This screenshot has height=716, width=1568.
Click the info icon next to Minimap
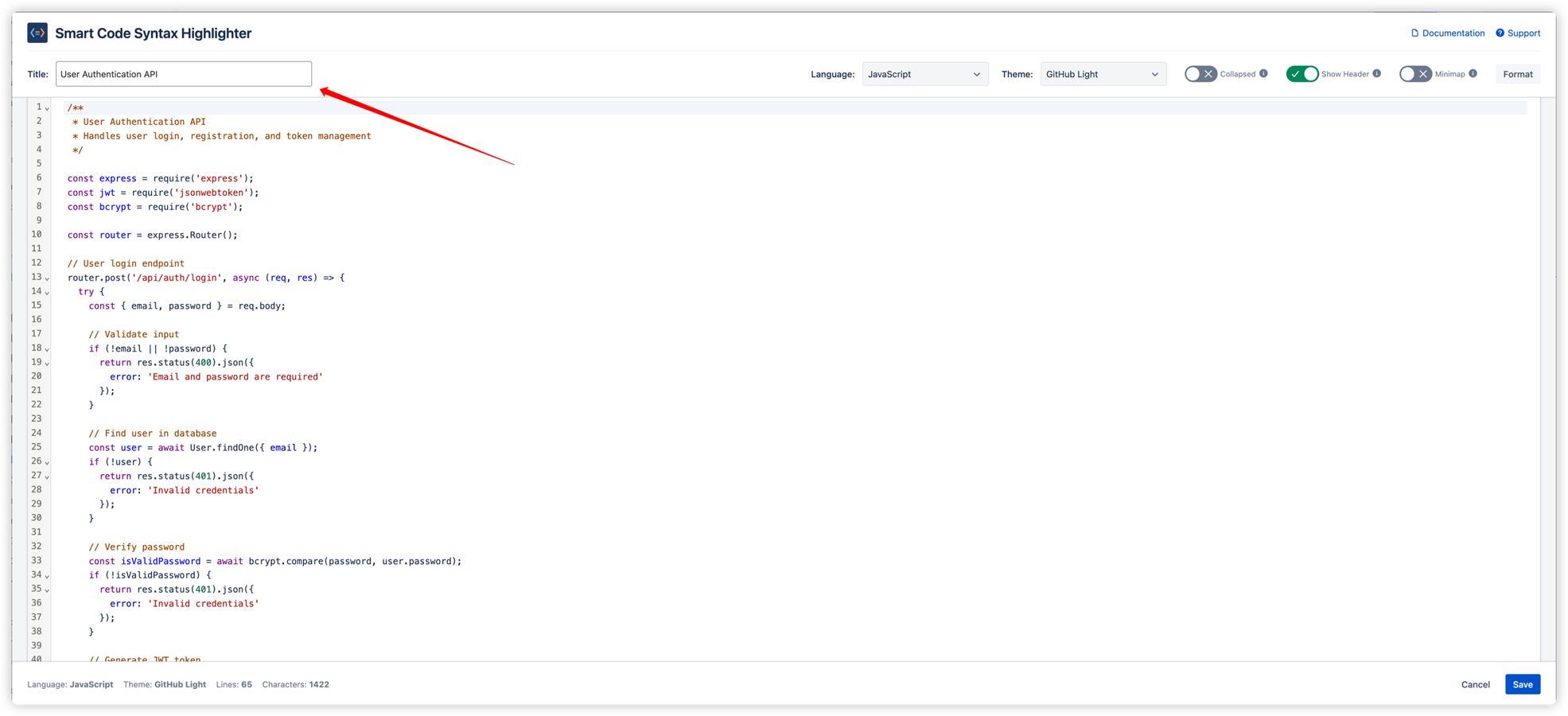click(1473, 73)
